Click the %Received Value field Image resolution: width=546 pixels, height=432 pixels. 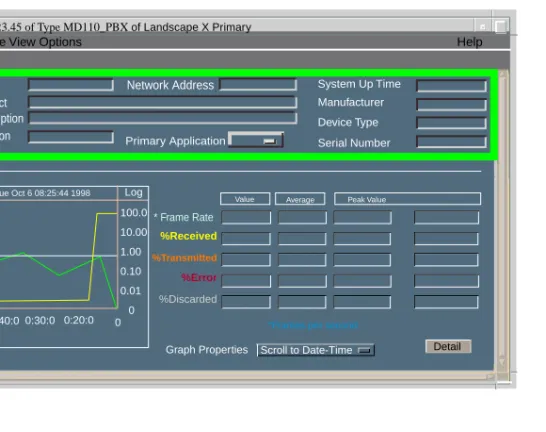246,238
